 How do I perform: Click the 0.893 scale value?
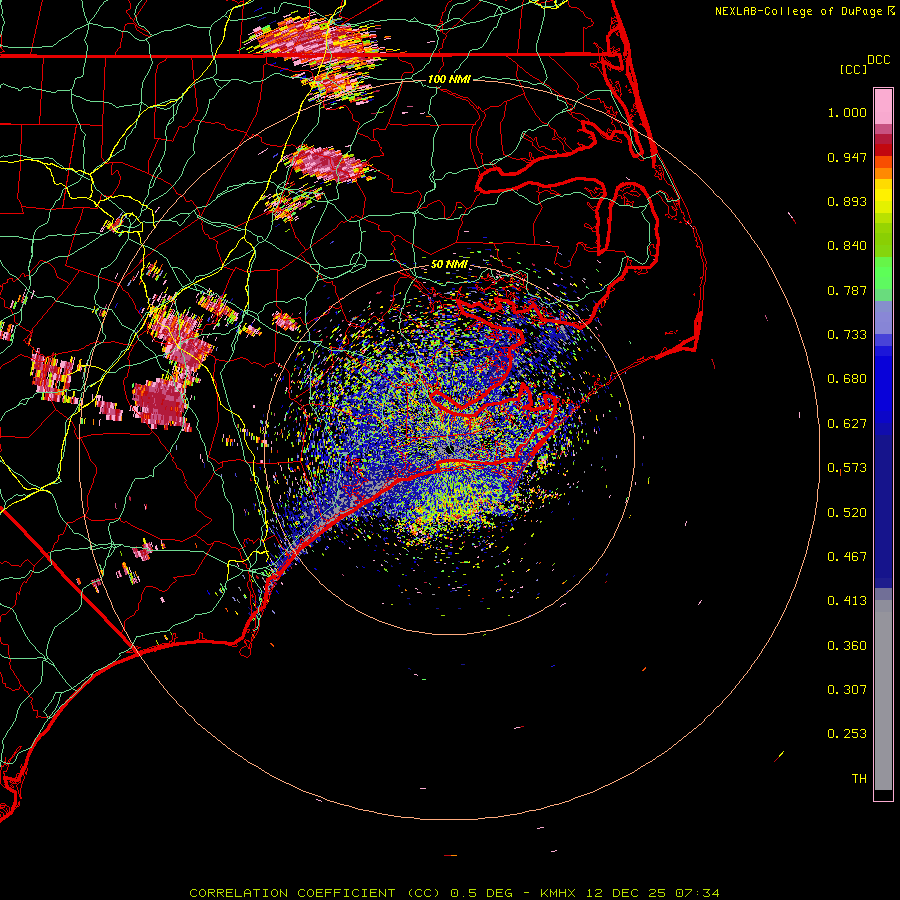click(x=847, y=201)
